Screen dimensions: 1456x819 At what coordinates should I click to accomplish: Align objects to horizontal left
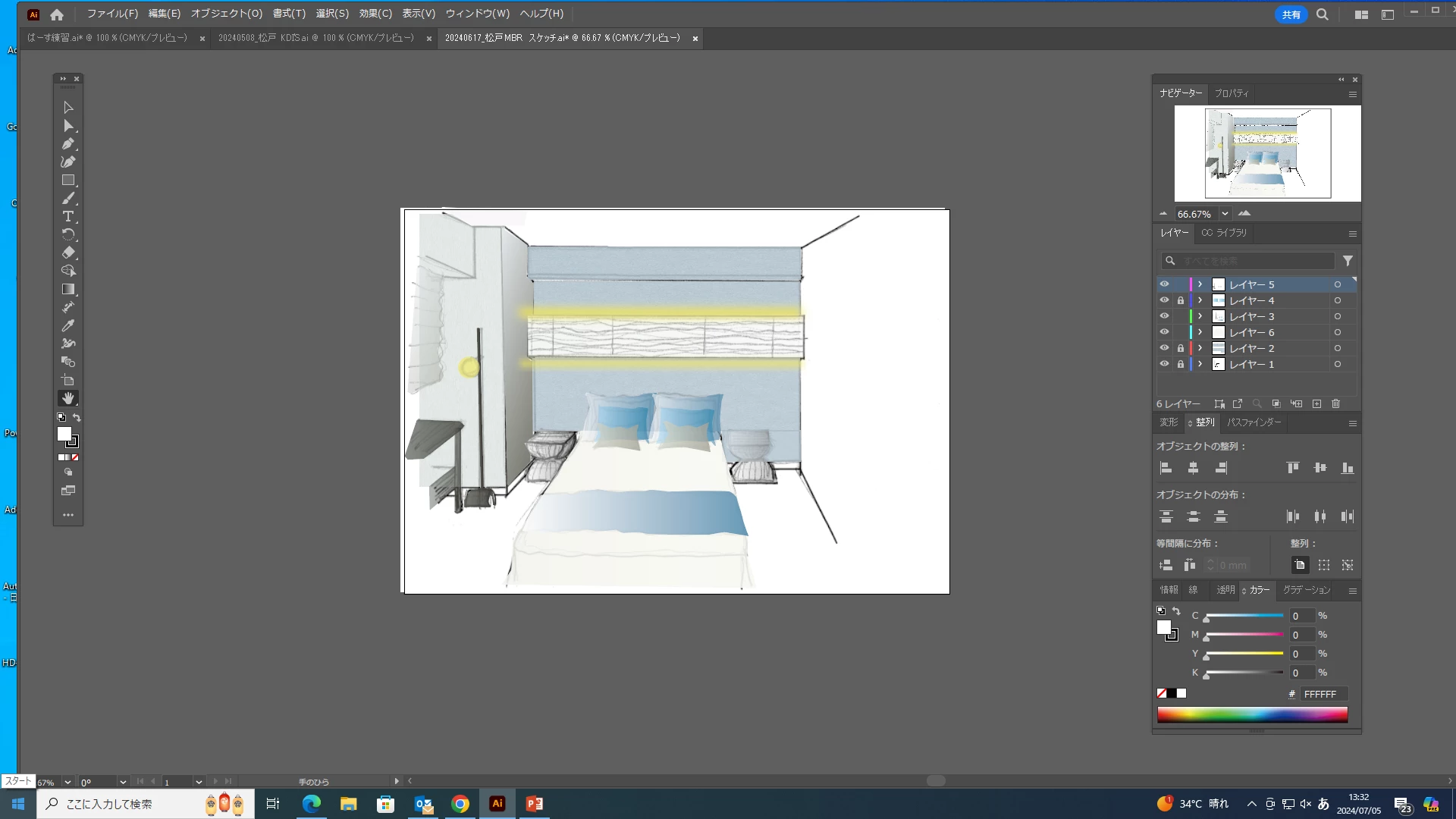click(1166, 468)
